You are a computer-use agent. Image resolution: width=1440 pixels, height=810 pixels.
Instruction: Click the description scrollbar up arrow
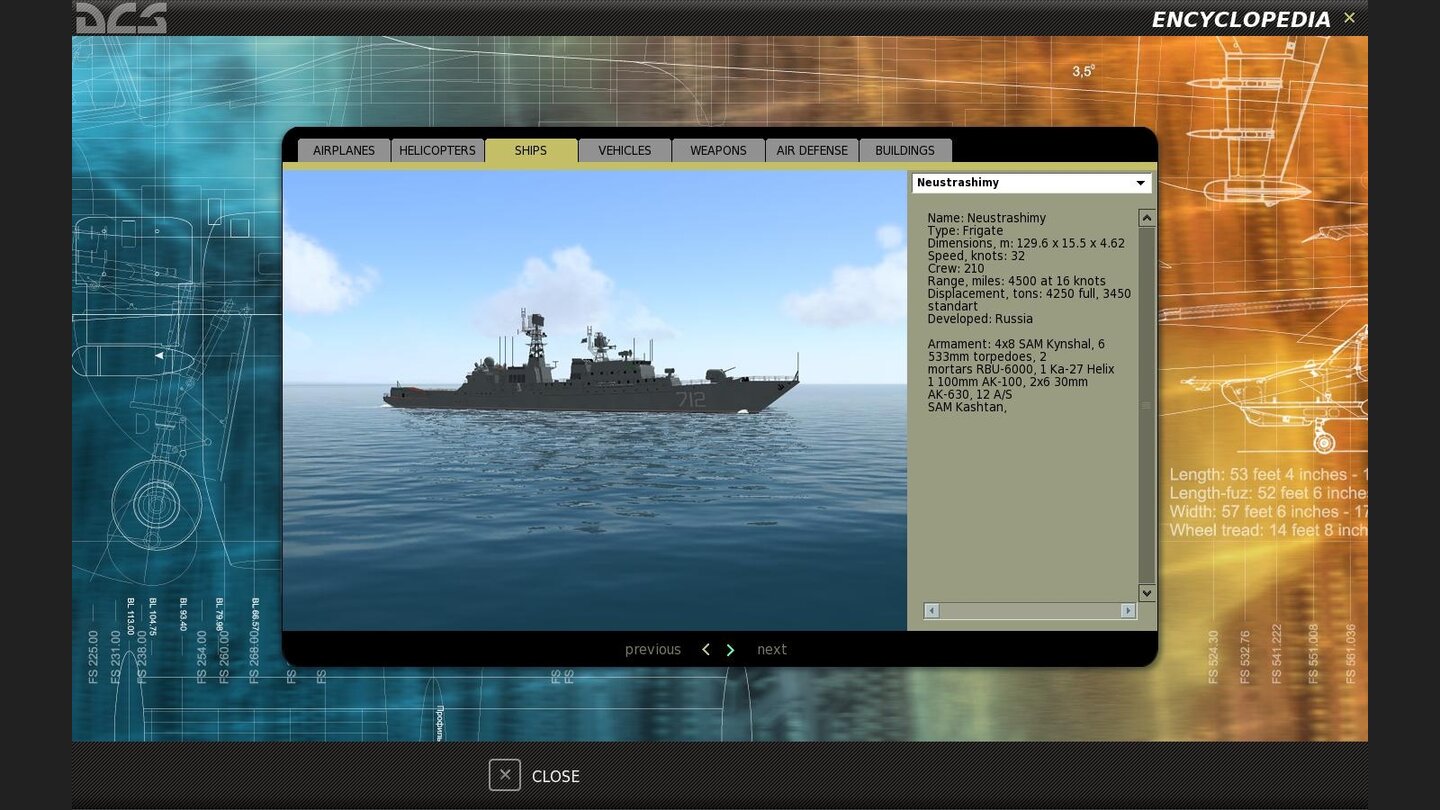tap(1147, 218)
